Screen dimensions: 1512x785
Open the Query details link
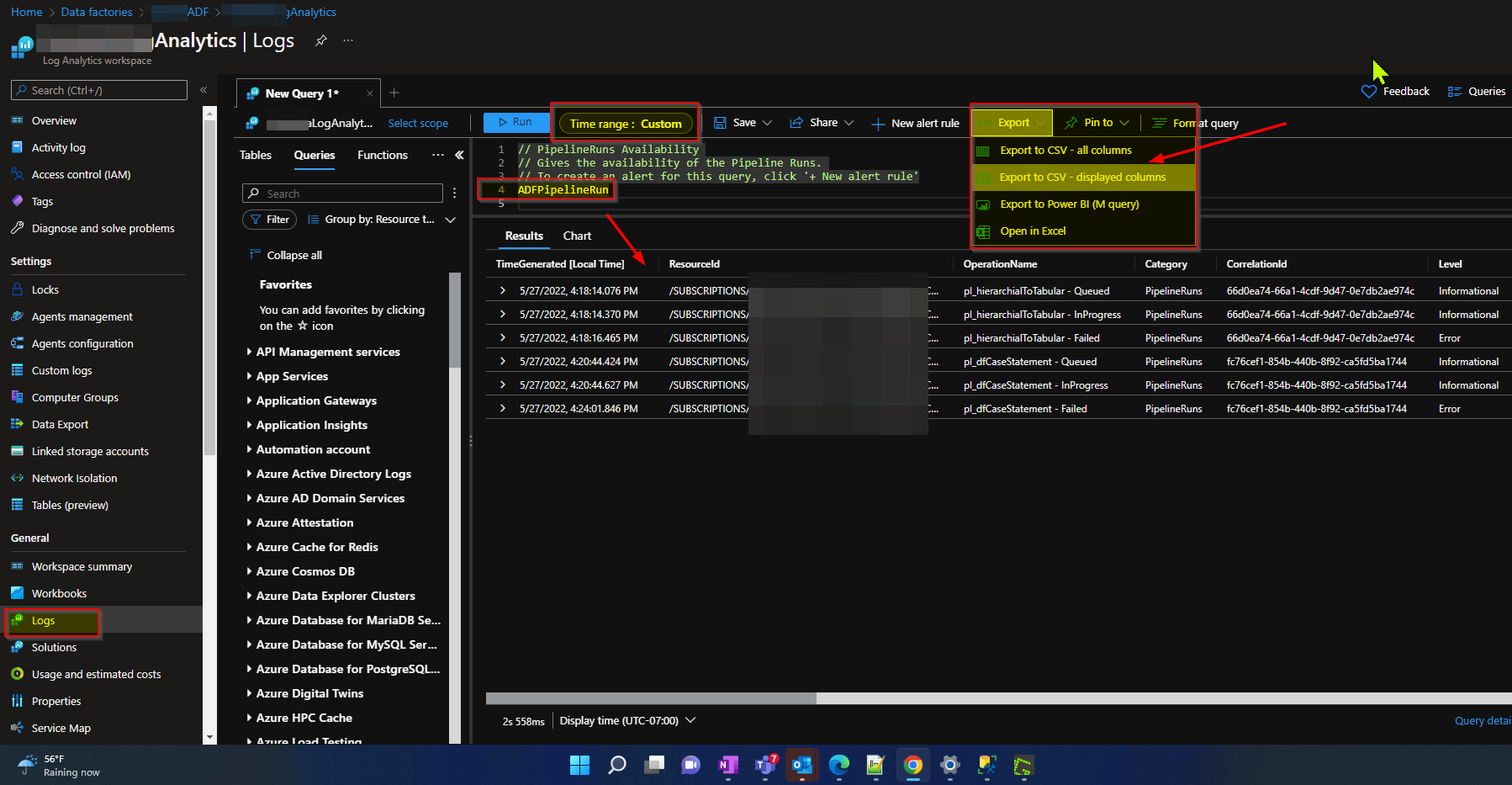click(1483, 721)
